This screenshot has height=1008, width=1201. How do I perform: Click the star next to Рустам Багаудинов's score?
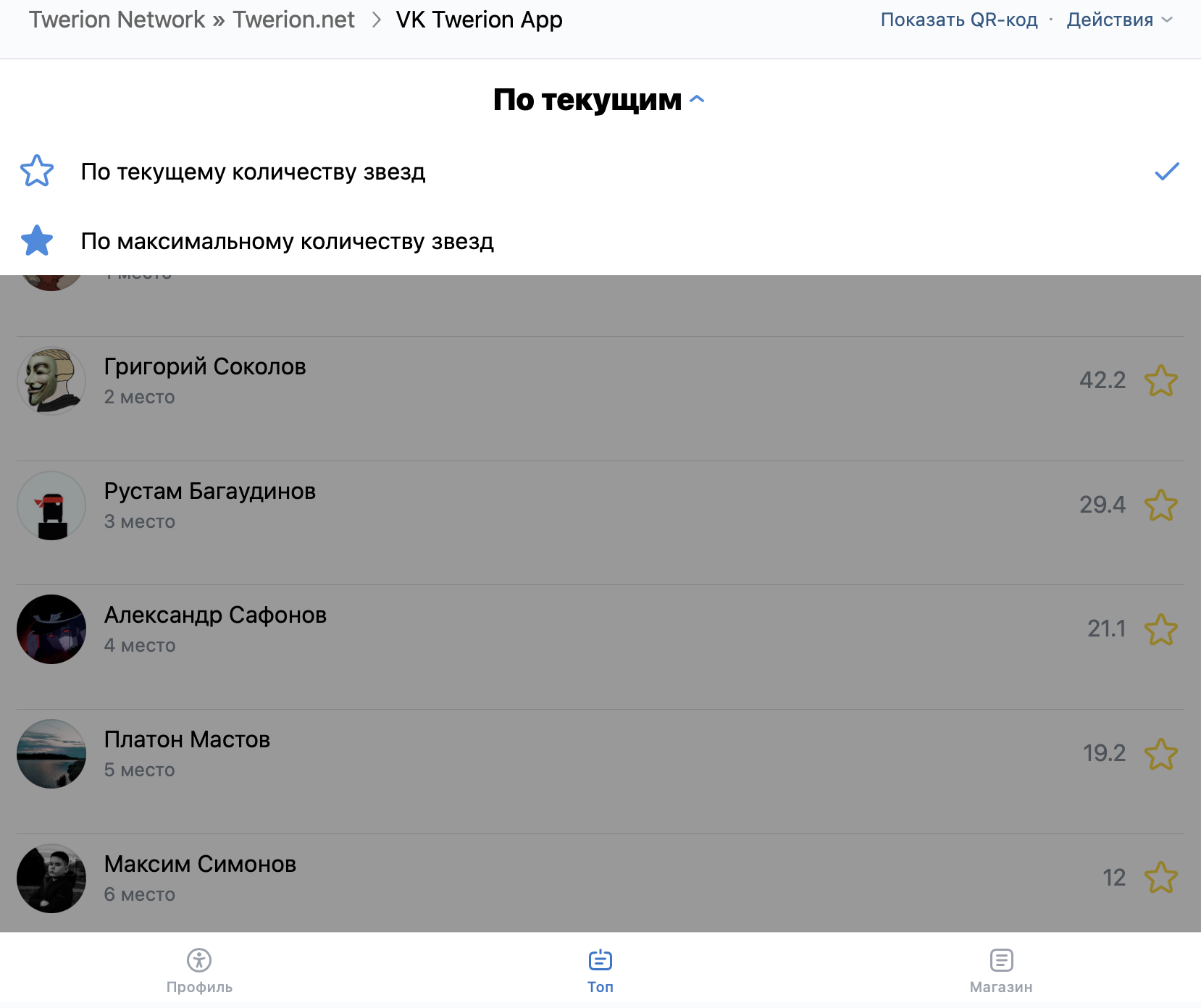coord(1161,505)
